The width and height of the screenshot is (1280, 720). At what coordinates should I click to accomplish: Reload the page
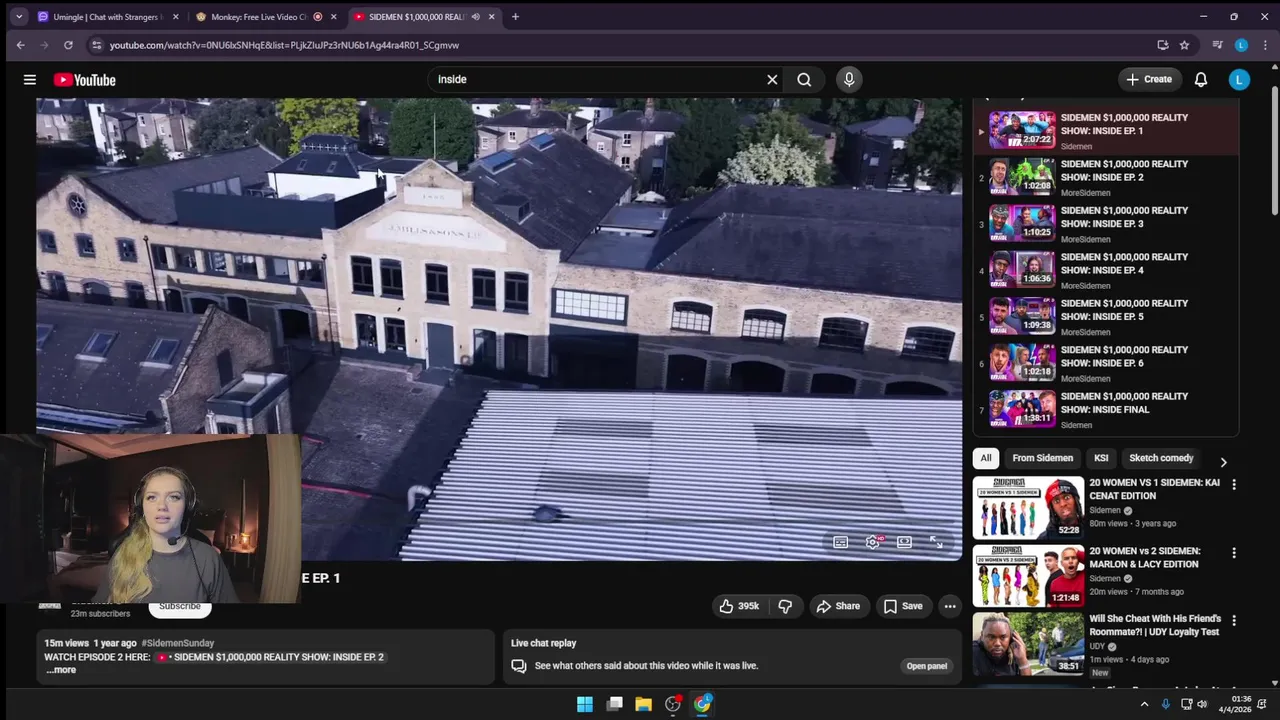point(68,45)
